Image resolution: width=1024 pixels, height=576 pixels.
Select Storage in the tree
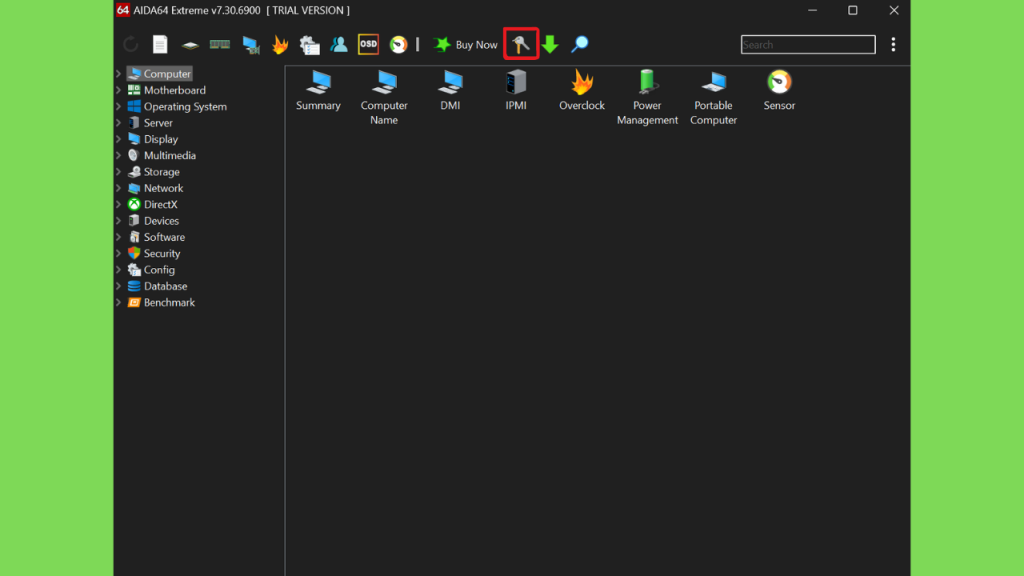click(153, 172)
